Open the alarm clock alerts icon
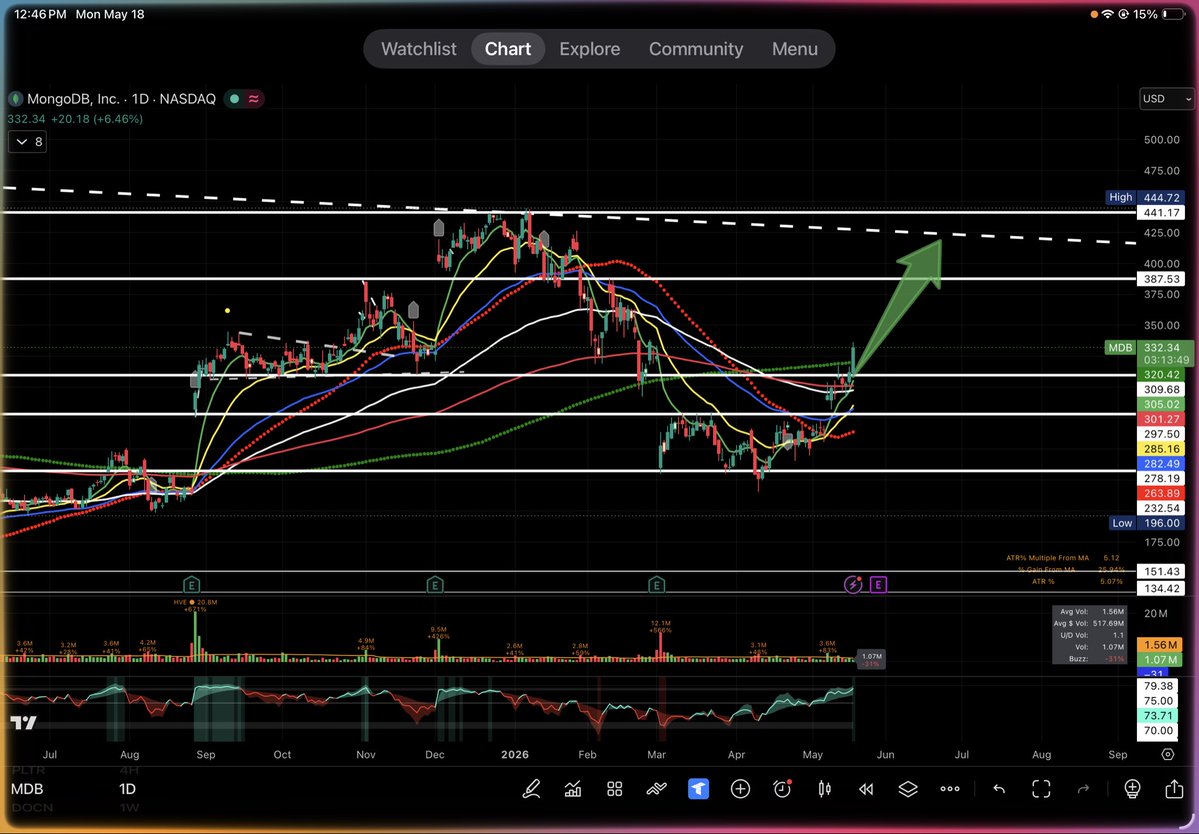1199x834 pixels. point(782,789)
